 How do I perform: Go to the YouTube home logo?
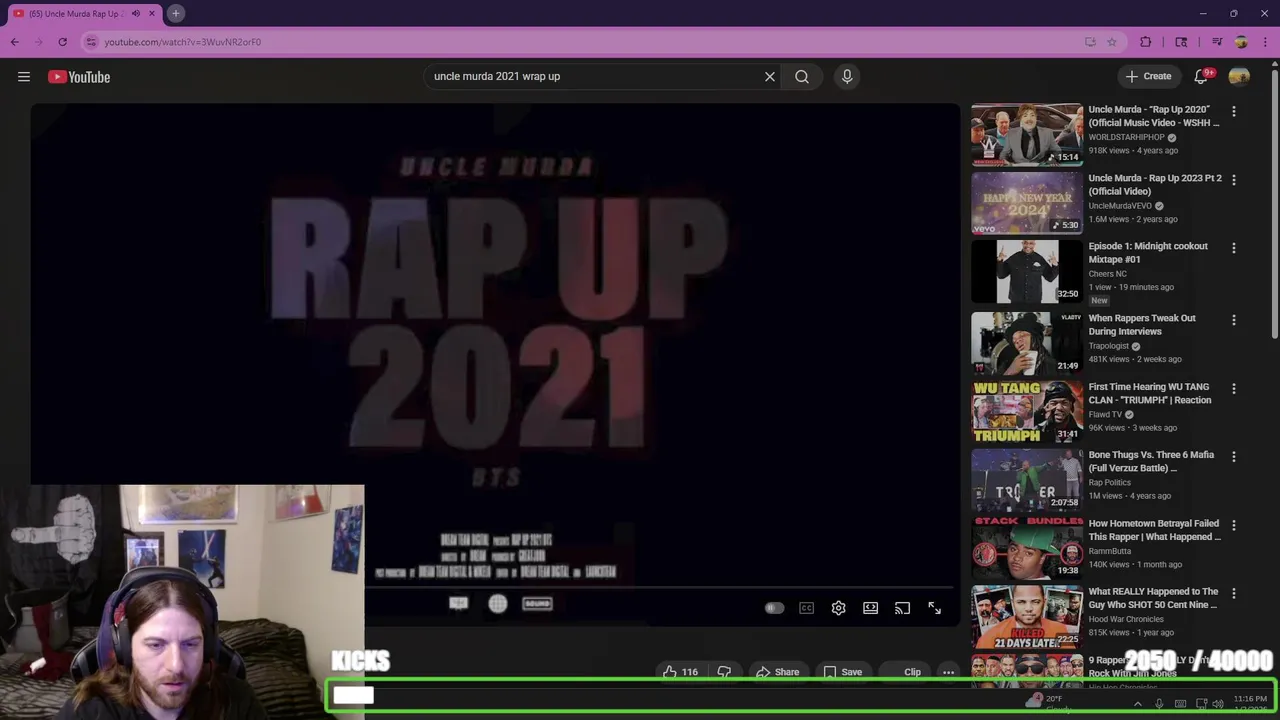click(x=79, y=77)
